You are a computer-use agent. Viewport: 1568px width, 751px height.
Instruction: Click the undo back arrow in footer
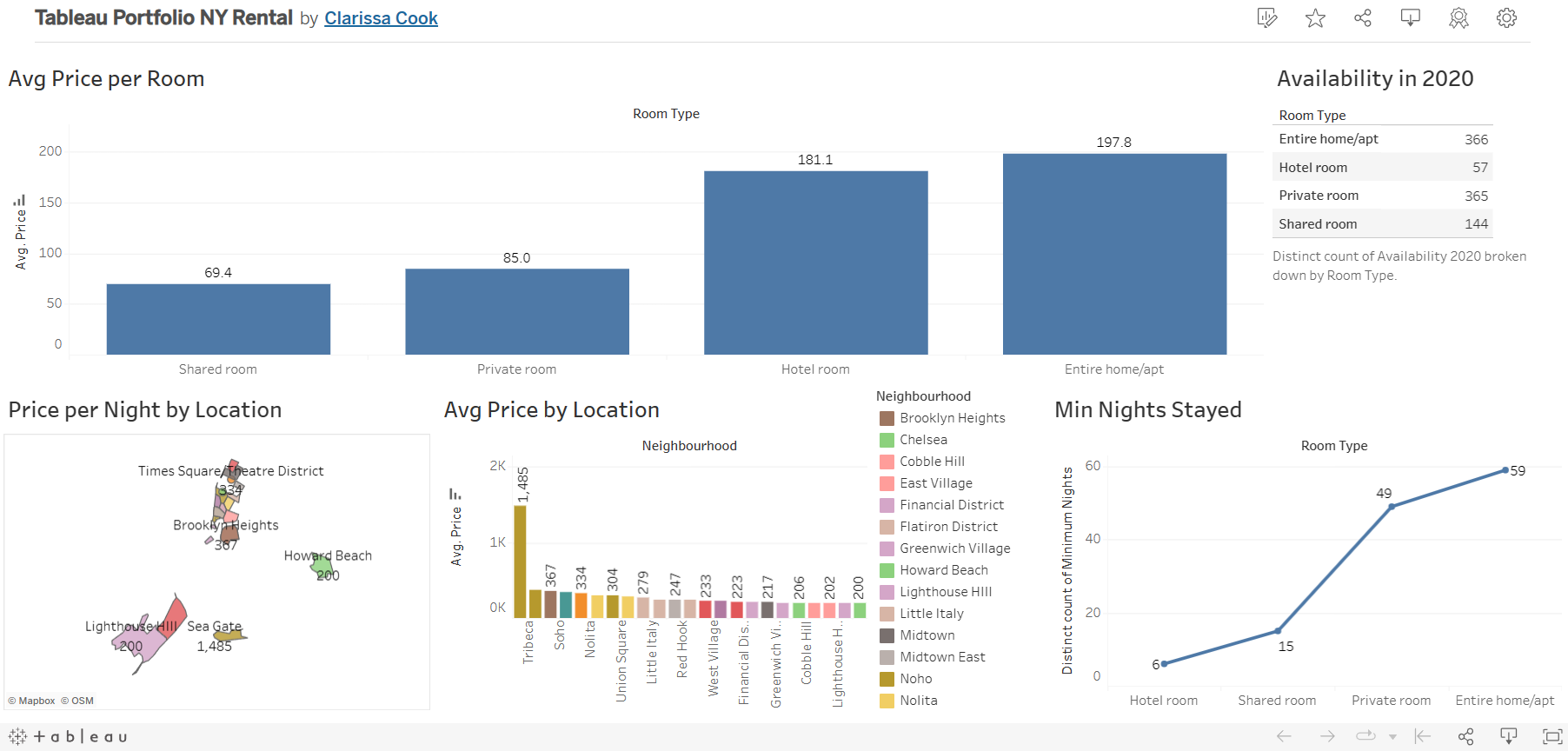pos(1284,736)
